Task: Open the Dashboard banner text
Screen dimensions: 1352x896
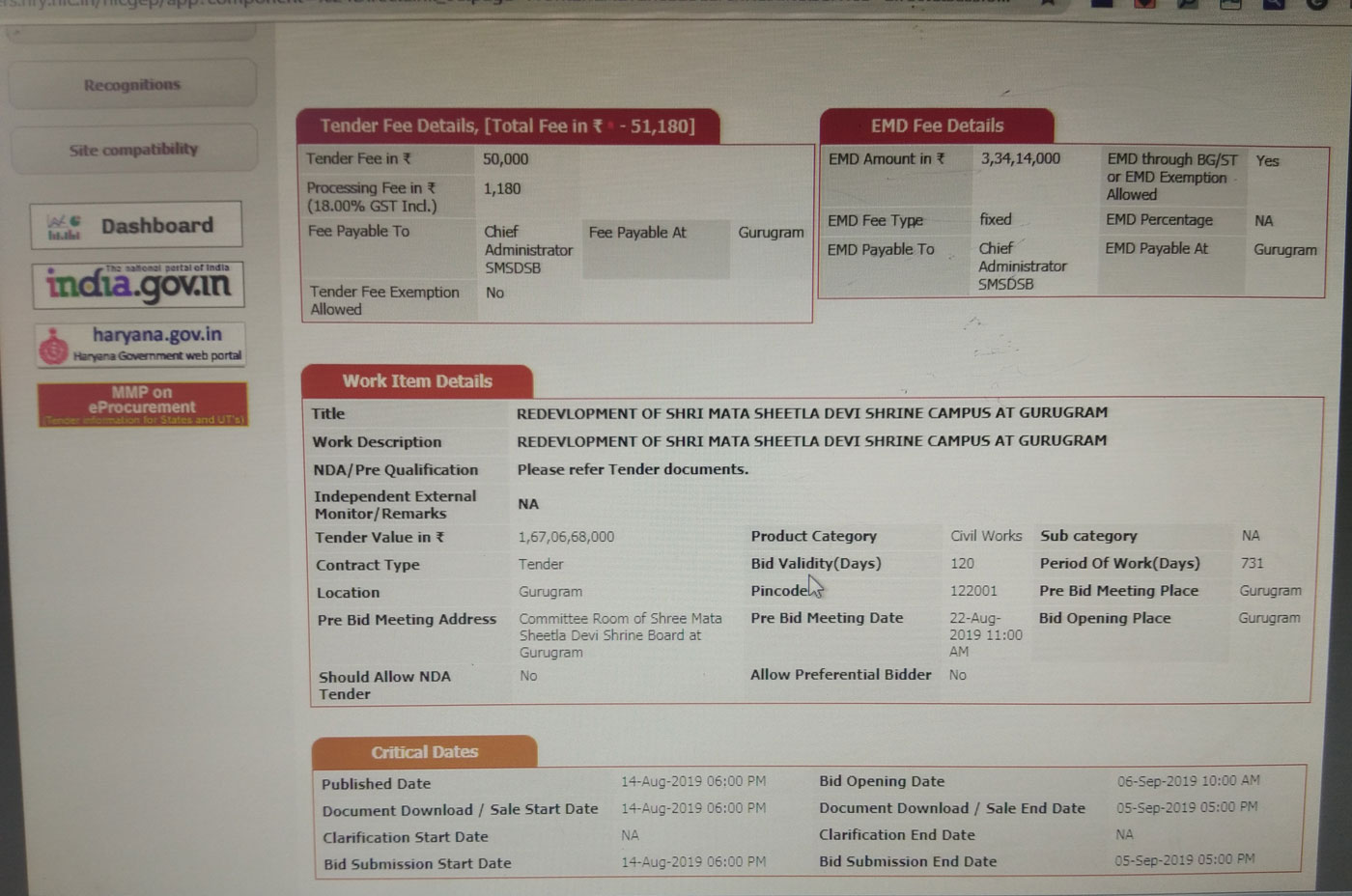Action: click(157, 226)
